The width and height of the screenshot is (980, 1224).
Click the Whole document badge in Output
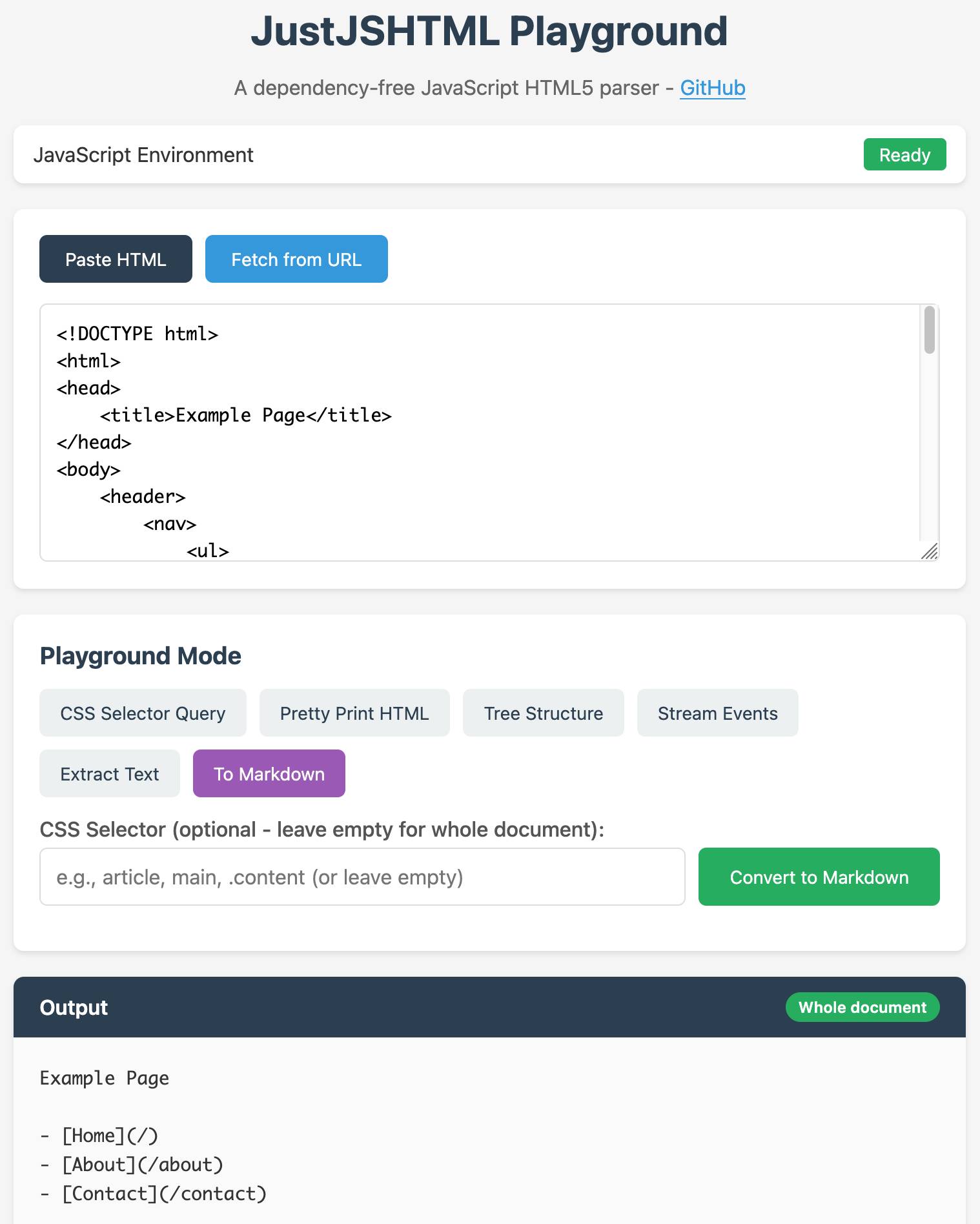(x=862, y=1007)
